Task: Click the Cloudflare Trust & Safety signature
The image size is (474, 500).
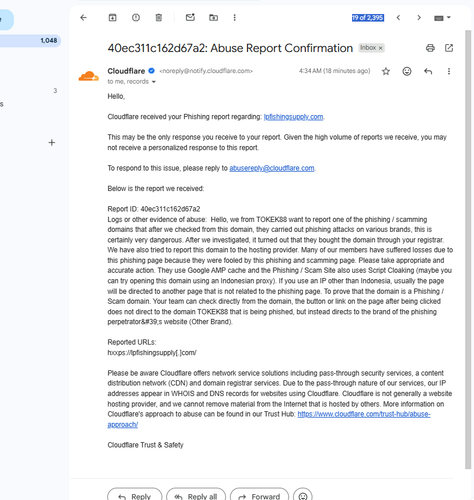Action: pyautogui.click(x=145, y=445)
